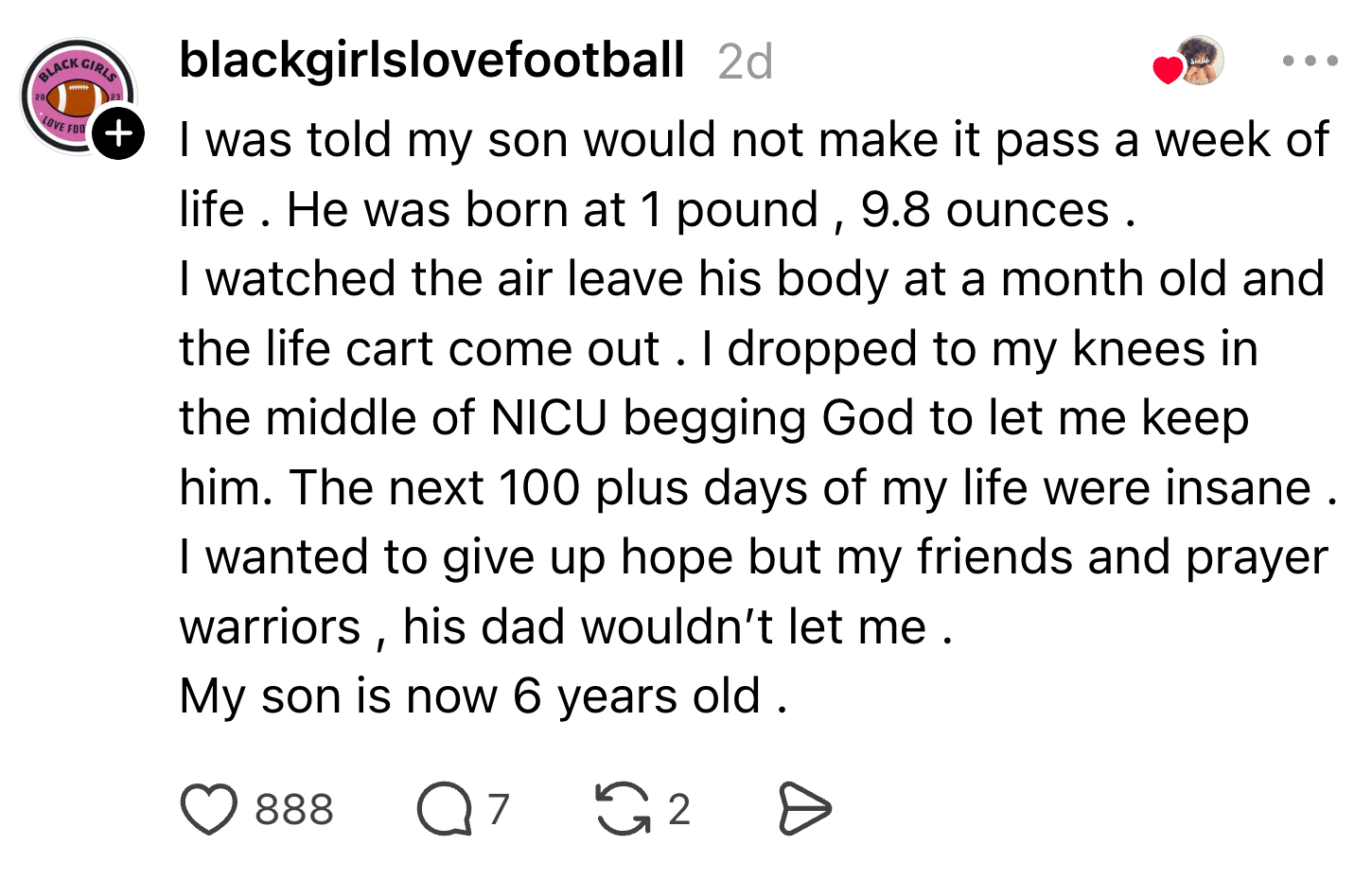1372x880 pixels.
Task: Share the post with the paper plane icon
Action: click(x=804, y=810)
